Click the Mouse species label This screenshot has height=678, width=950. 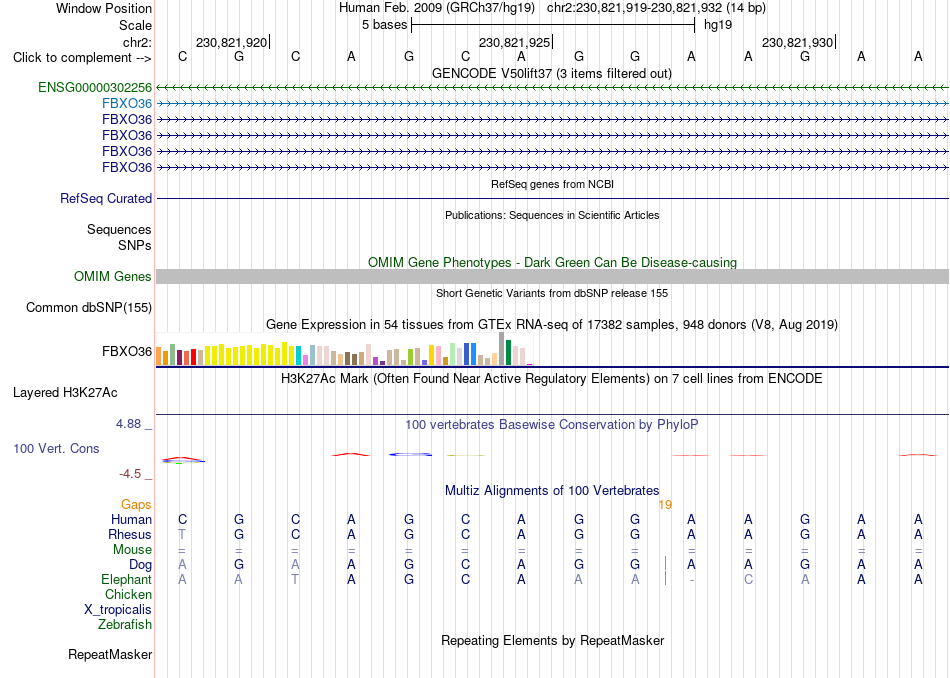coord(133,550)
